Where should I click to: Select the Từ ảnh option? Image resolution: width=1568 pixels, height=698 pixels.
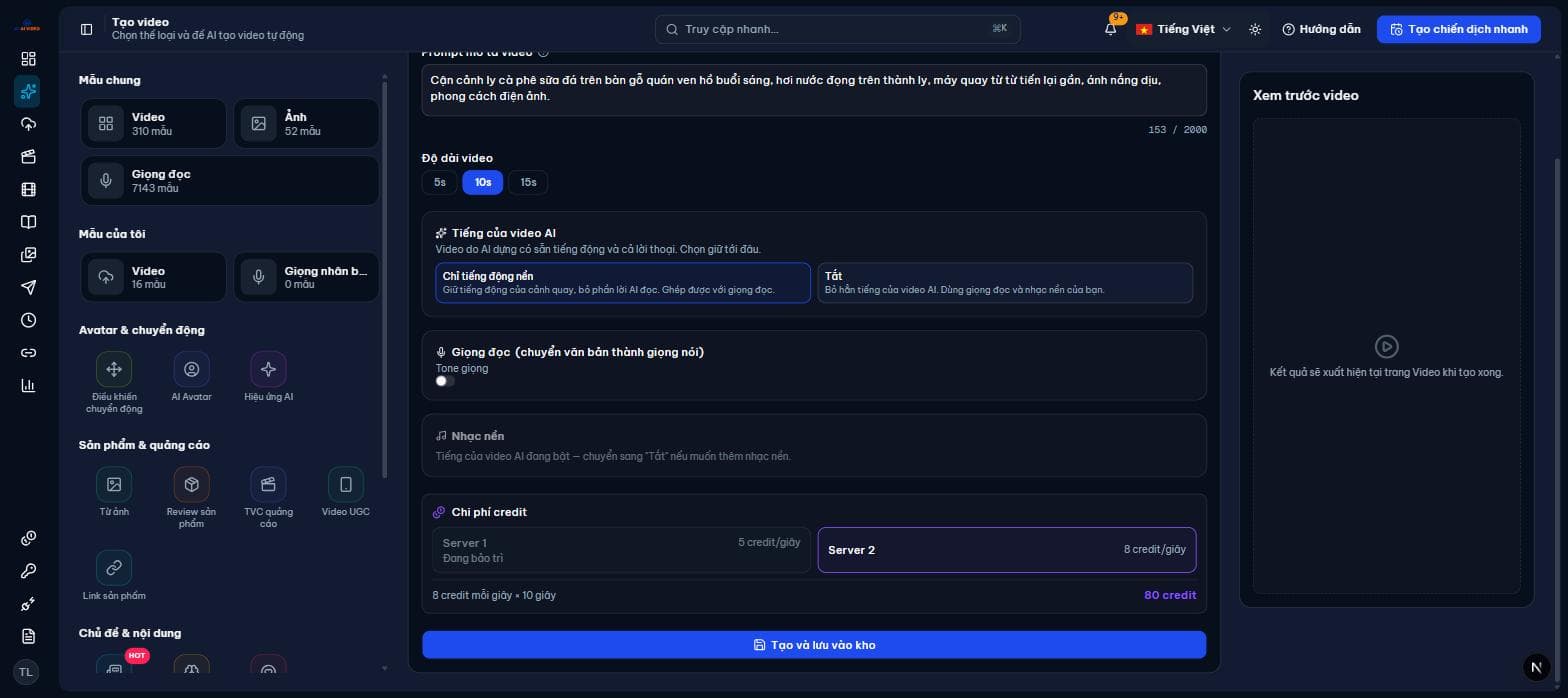[x=114, y=492]
